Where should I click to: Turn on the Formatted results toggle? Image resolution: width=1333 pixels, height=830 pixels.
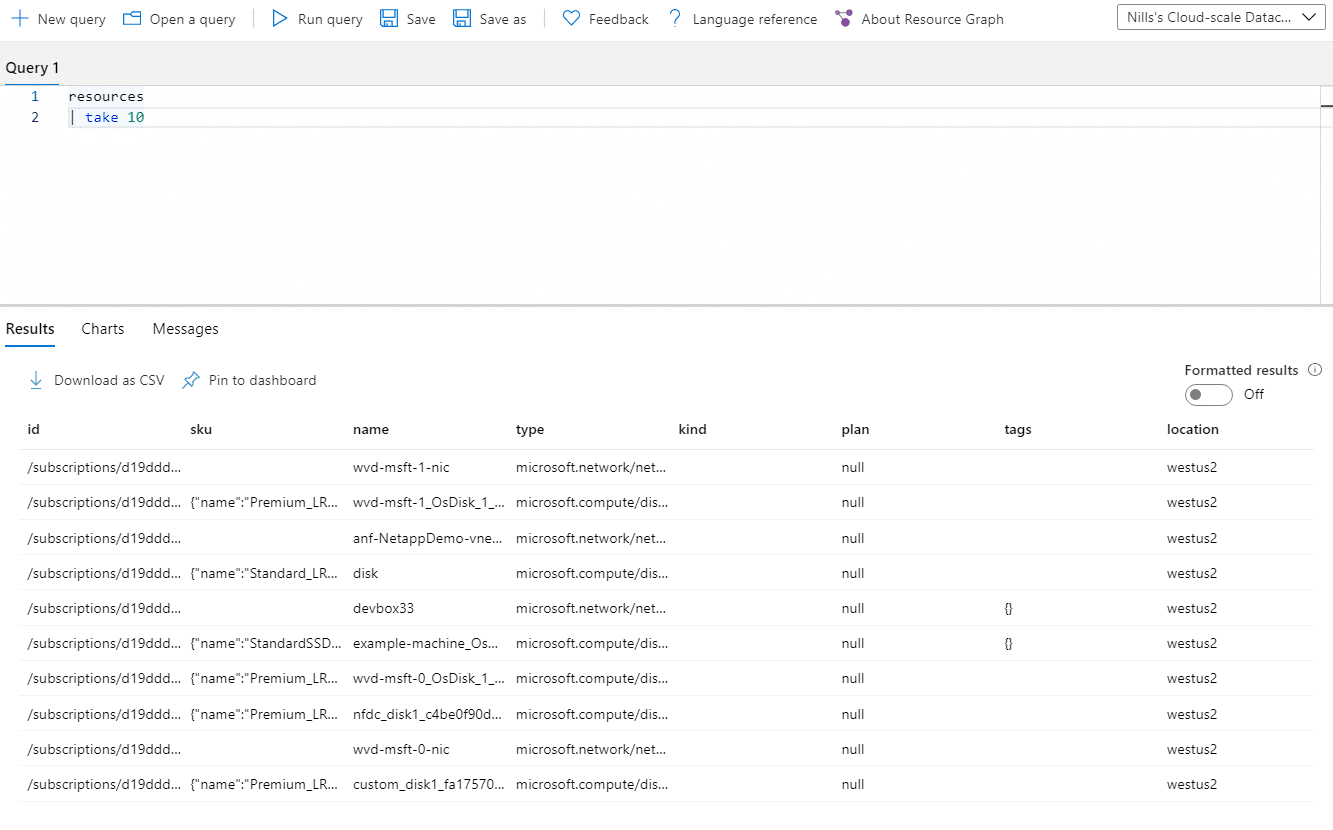tap(1208, 395)
